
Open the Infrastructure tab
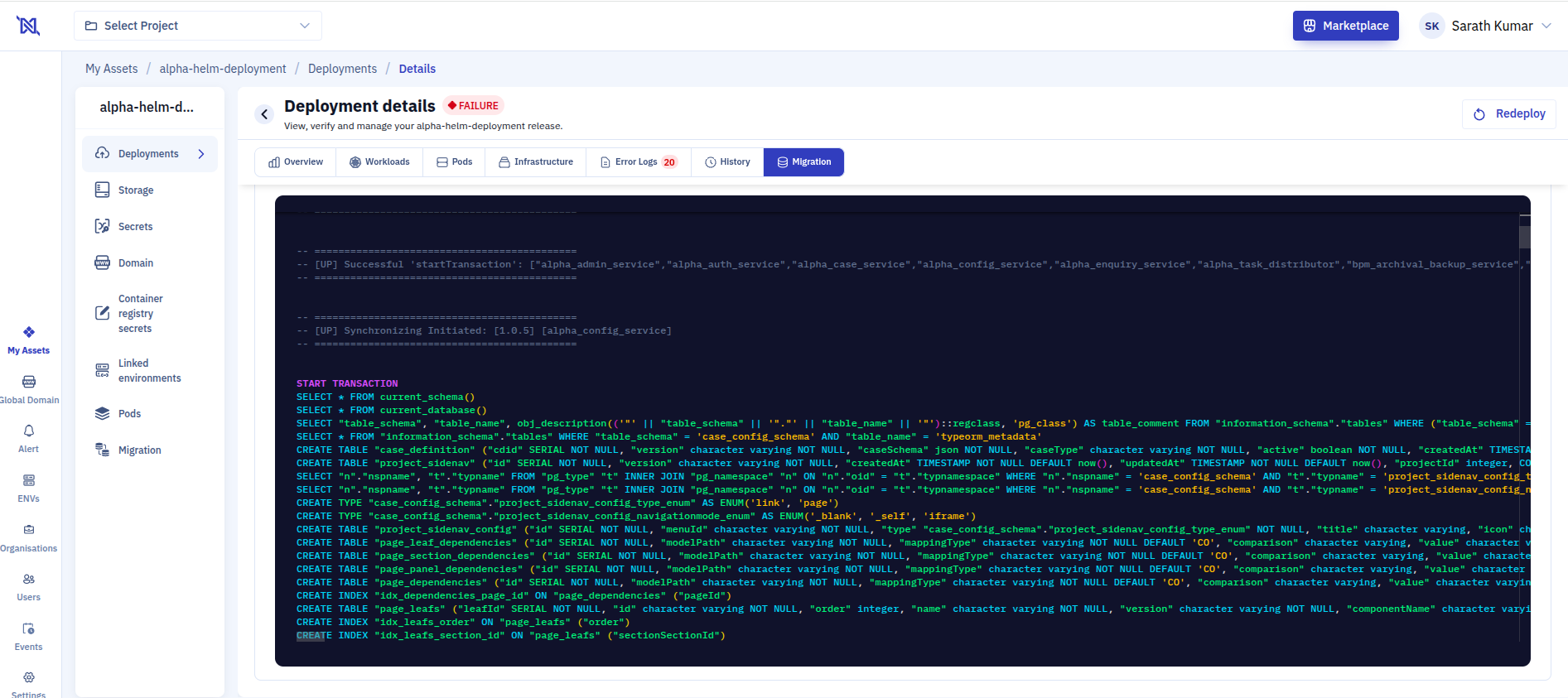536,162
